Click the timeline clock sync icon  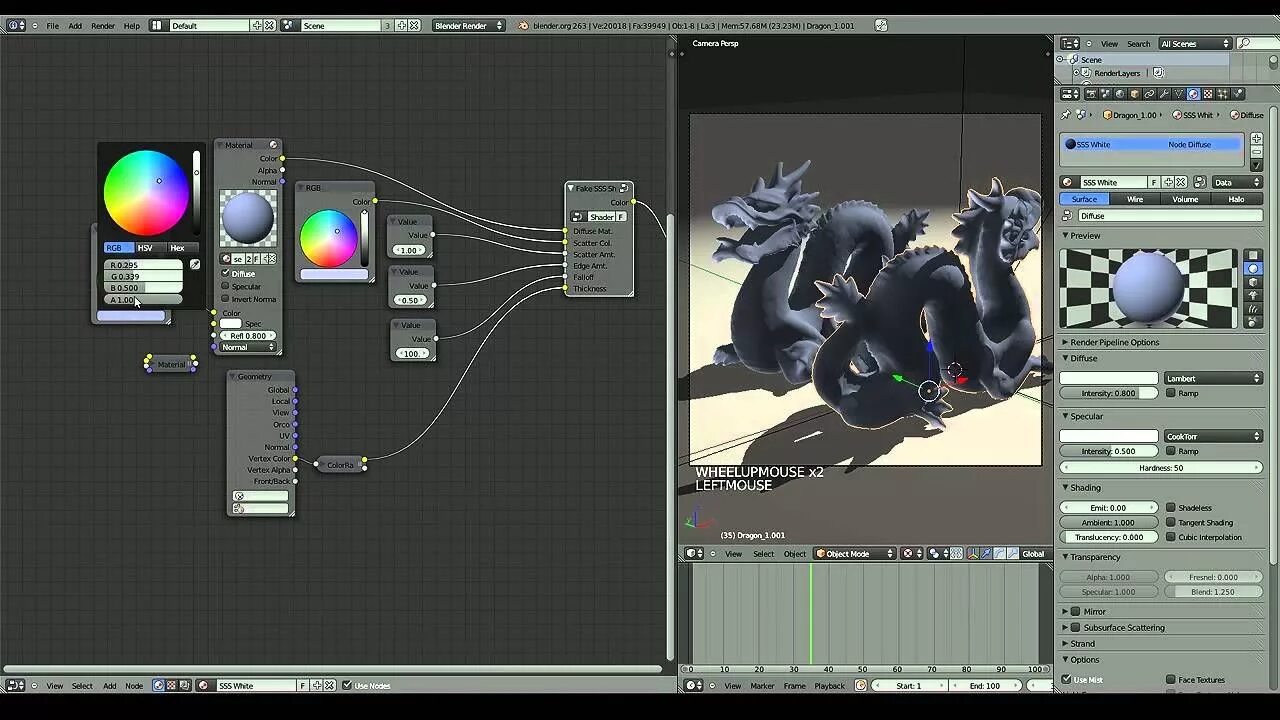click(860, 685)
